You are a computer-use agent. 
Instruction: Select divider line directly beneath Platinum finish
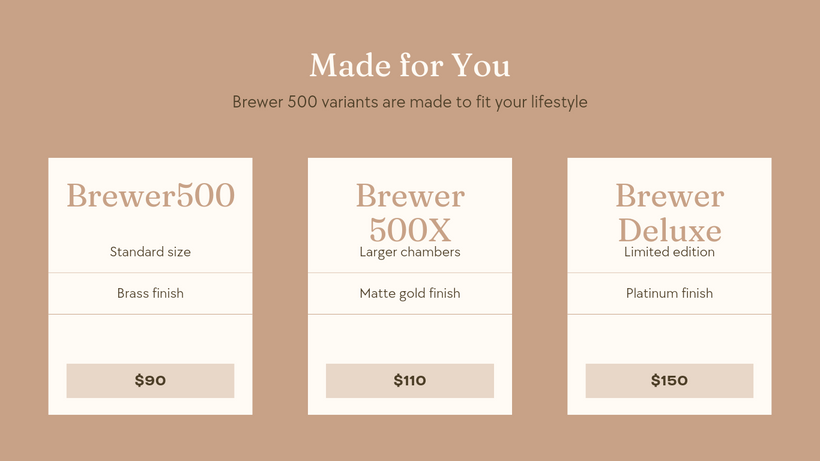click(x=669, y=314)
